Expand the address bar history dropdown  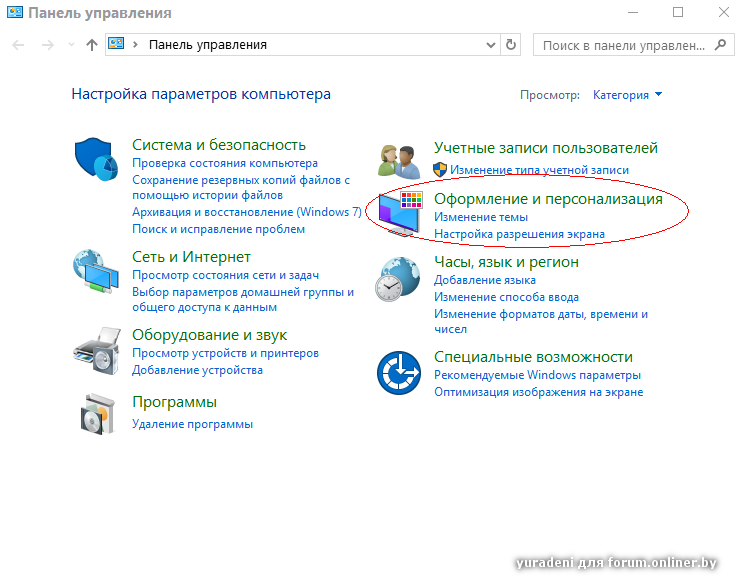[491, 45]
